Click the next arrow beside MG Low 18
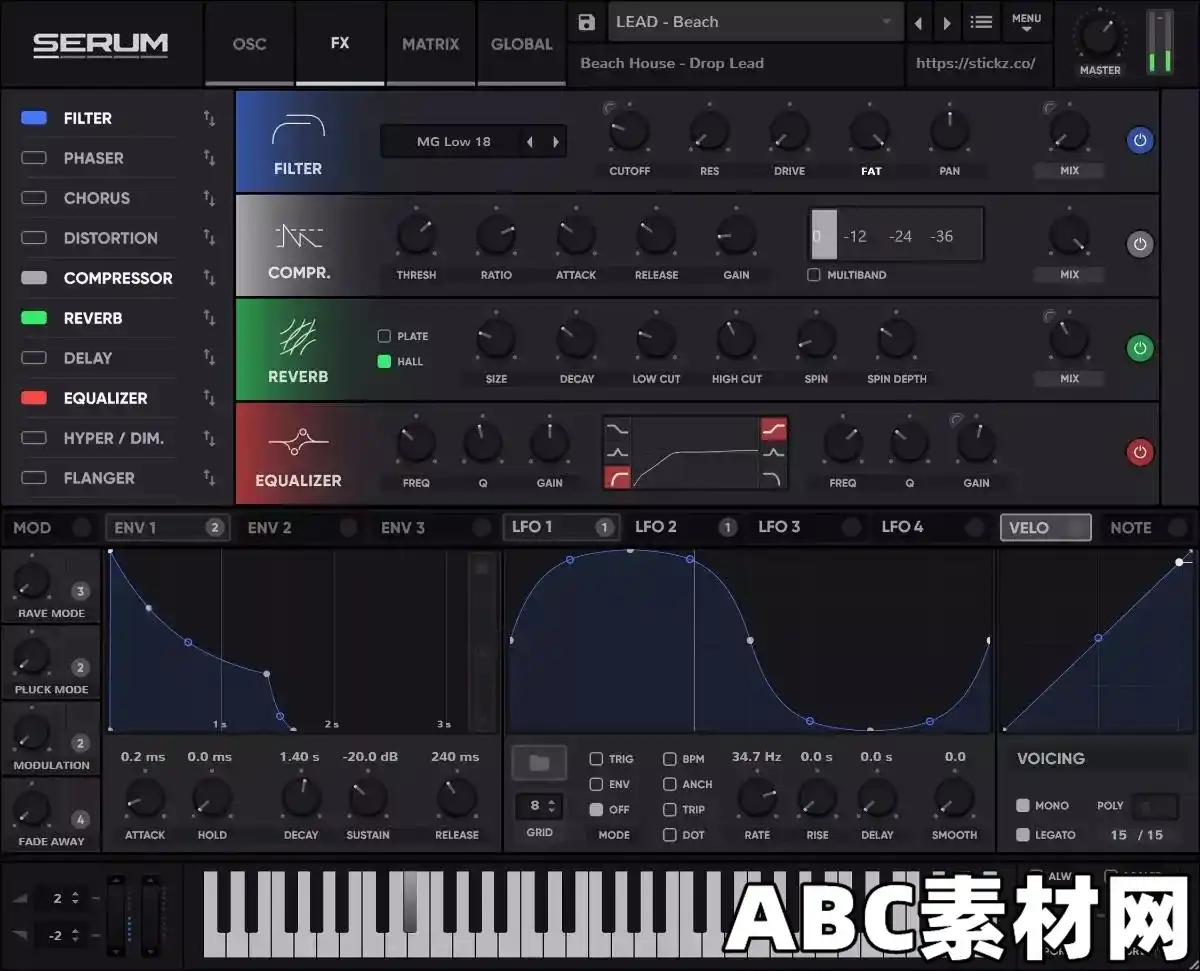Image resolution: width=1200 pixels, height=971 pixels. pos(556,141)
